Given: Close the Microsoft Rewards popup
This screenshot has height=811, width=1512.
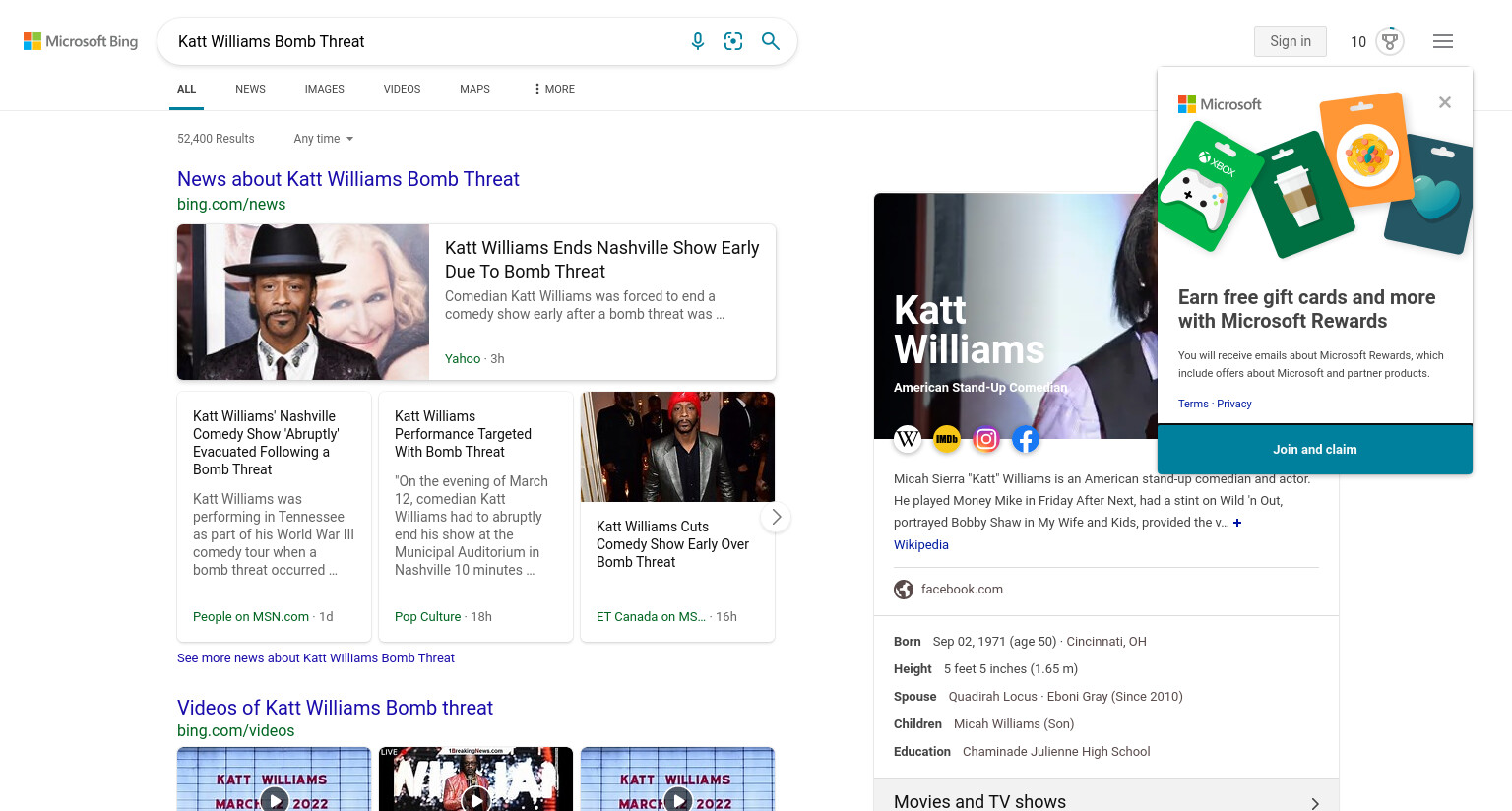Looking at the screenshot, I should click(x=1445, y=102).
